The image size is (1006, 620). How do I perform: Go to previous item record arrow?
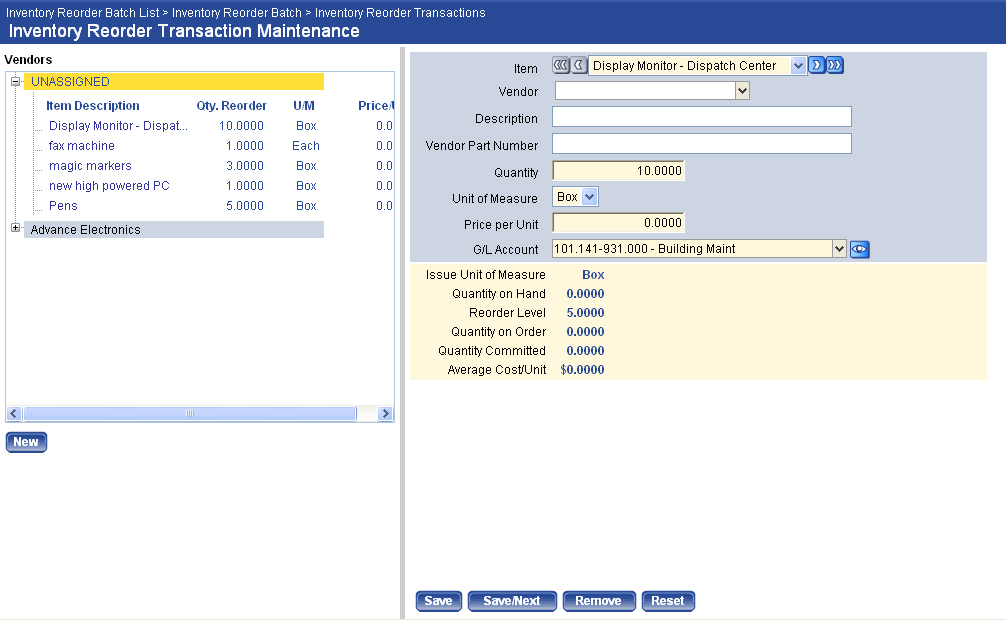point(579,66)
